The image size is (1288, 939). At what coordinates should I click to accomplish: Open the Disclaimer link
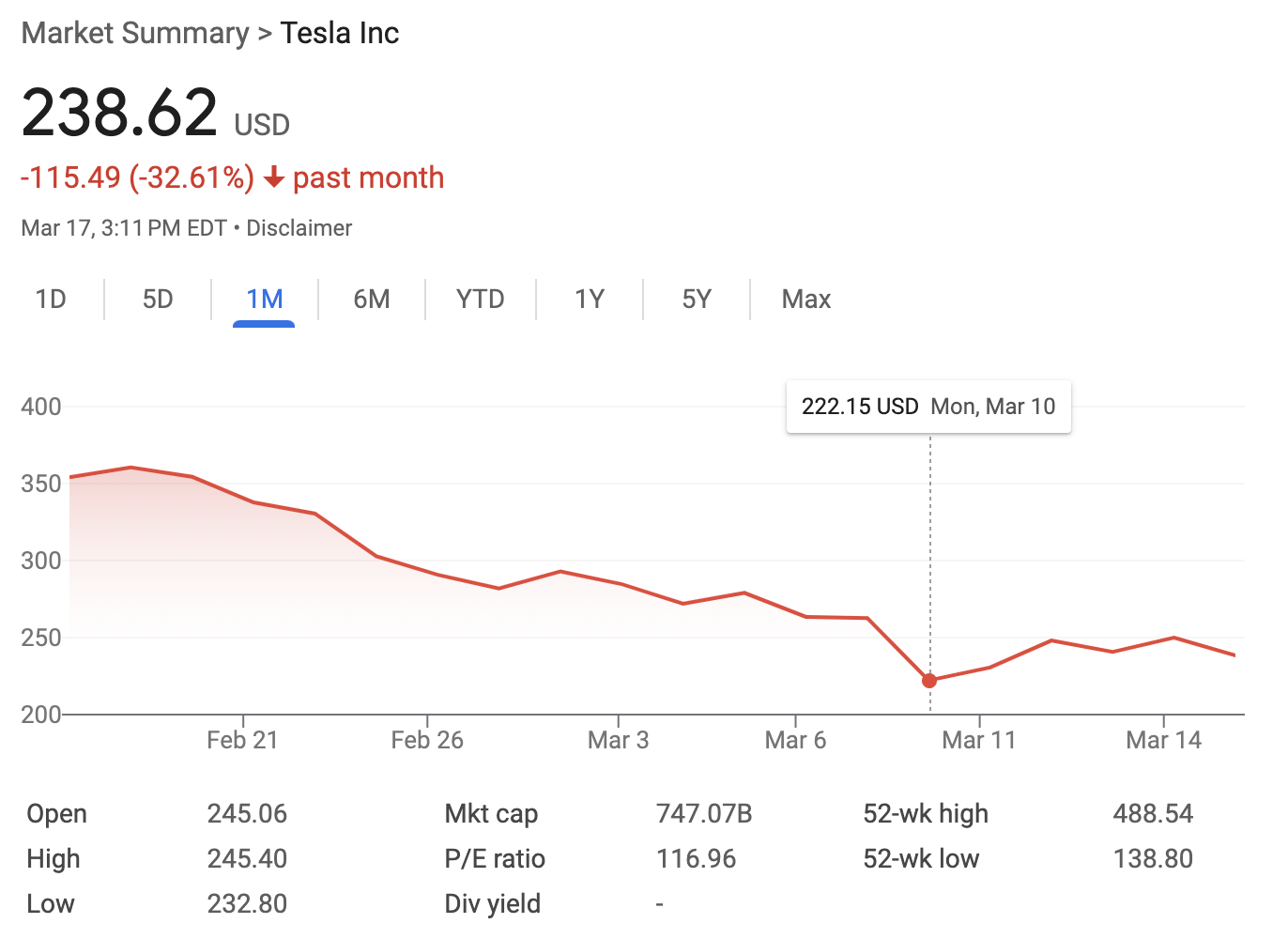pos(299,228)
